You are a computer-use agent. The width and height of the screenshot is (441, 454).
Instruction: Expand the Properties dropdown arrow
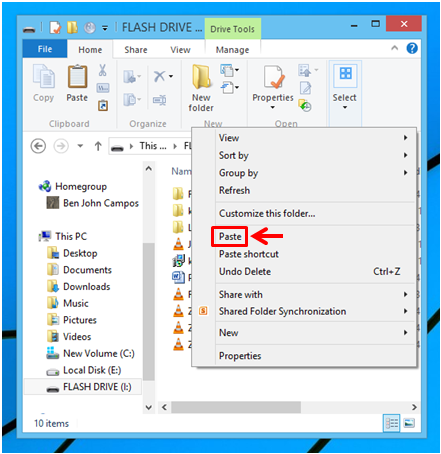coord(273,107)
